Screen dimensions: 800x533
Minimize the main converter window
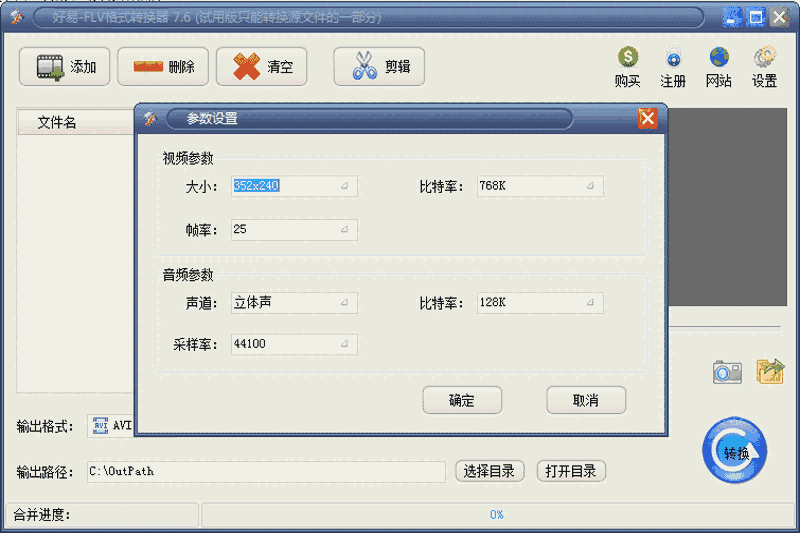[x=732, y=17]
